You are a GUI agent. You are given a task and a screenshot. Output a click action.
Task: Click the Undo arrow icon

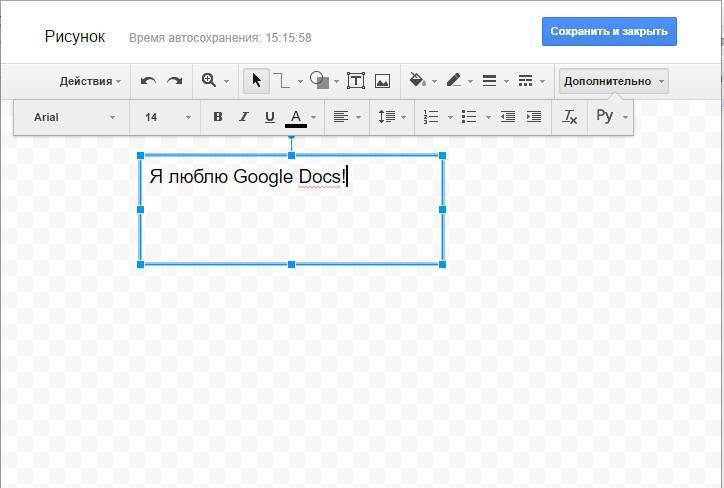(x=148, y=81)
